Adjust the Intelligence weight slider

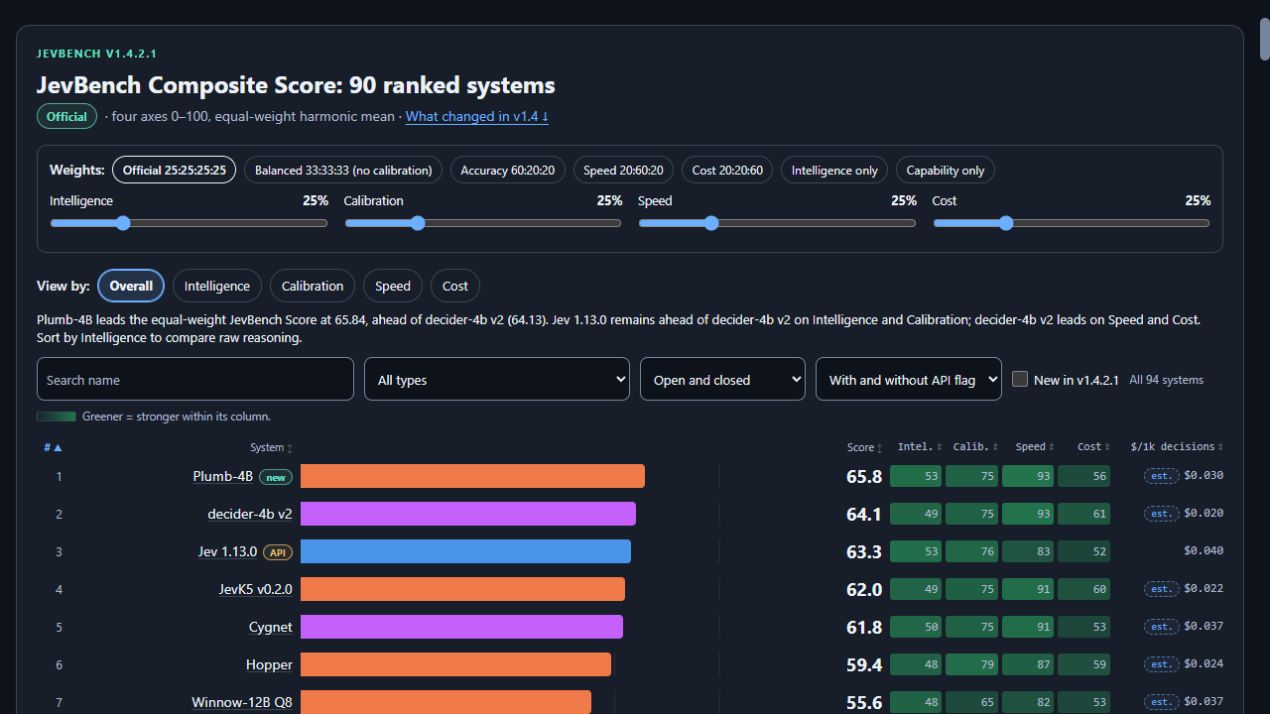(189, 223)
